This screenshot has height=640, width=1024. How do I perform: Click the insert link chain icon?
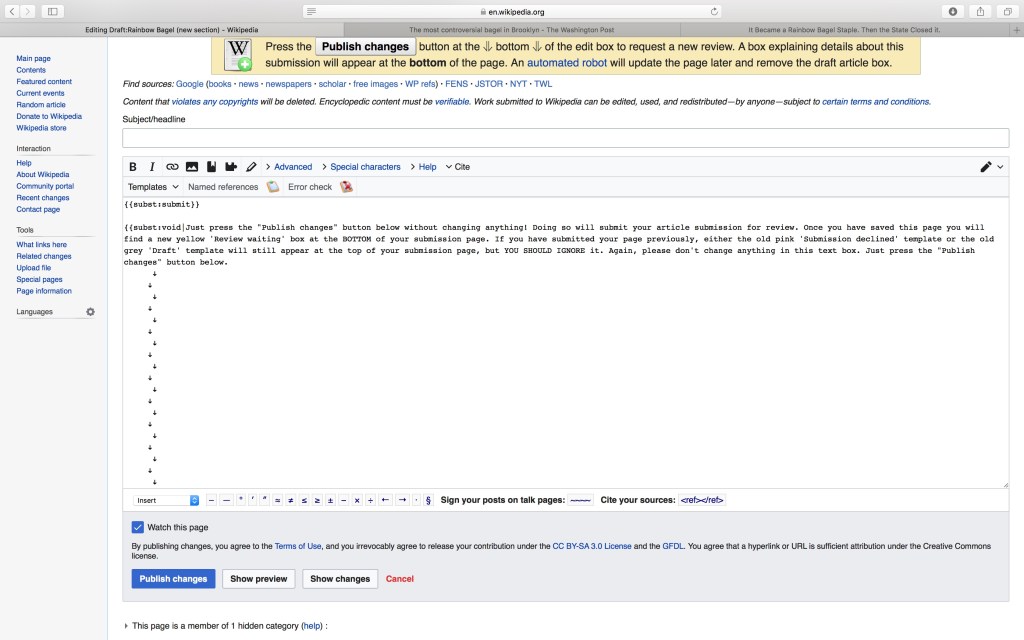pyautogui.click(x=172, y=167)
